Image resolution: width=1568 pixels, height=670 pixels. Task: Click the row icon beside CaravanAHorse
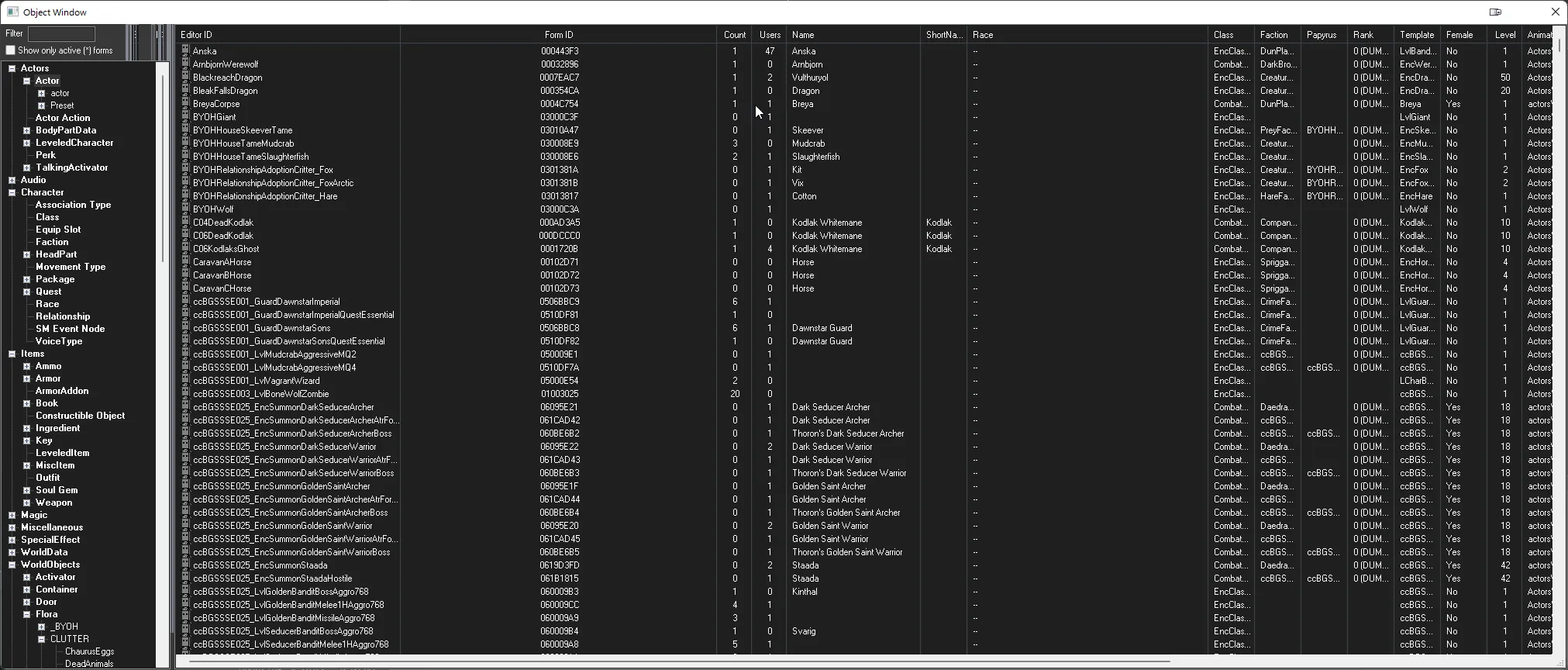[x=185, y=261]
